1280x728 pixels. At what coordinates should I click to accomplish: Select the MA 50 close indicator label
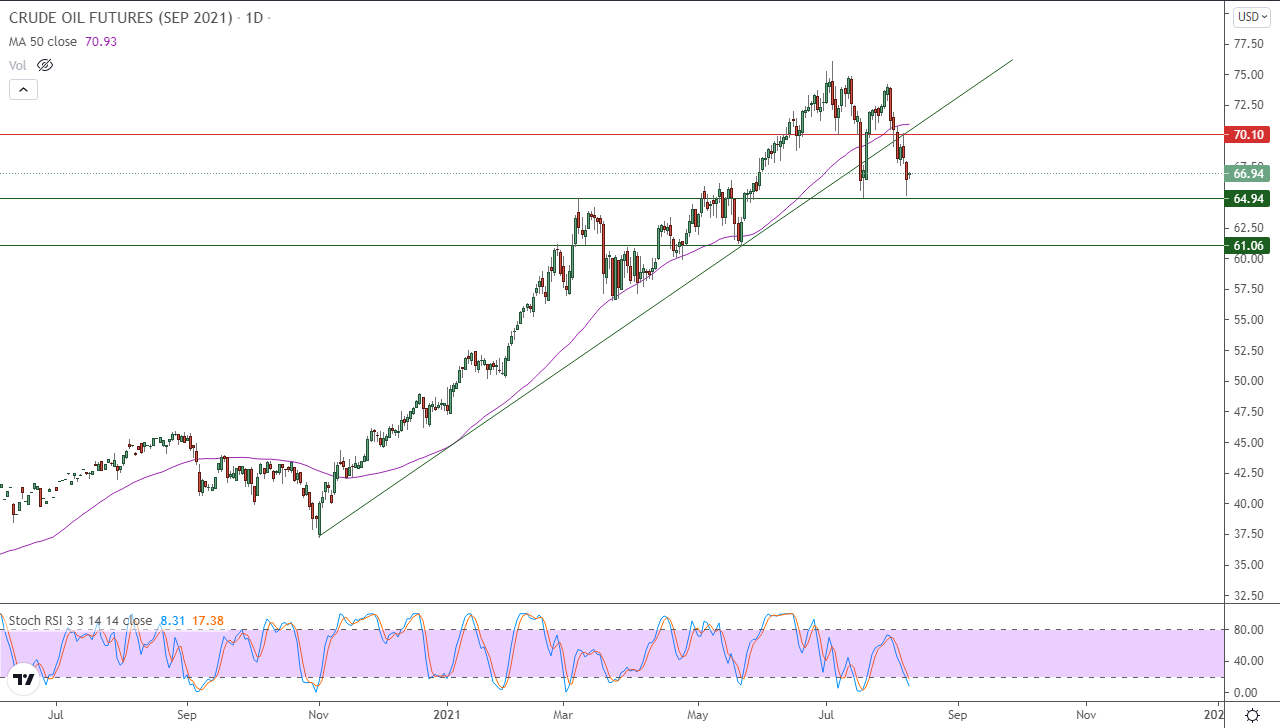[x=43, y=41]
